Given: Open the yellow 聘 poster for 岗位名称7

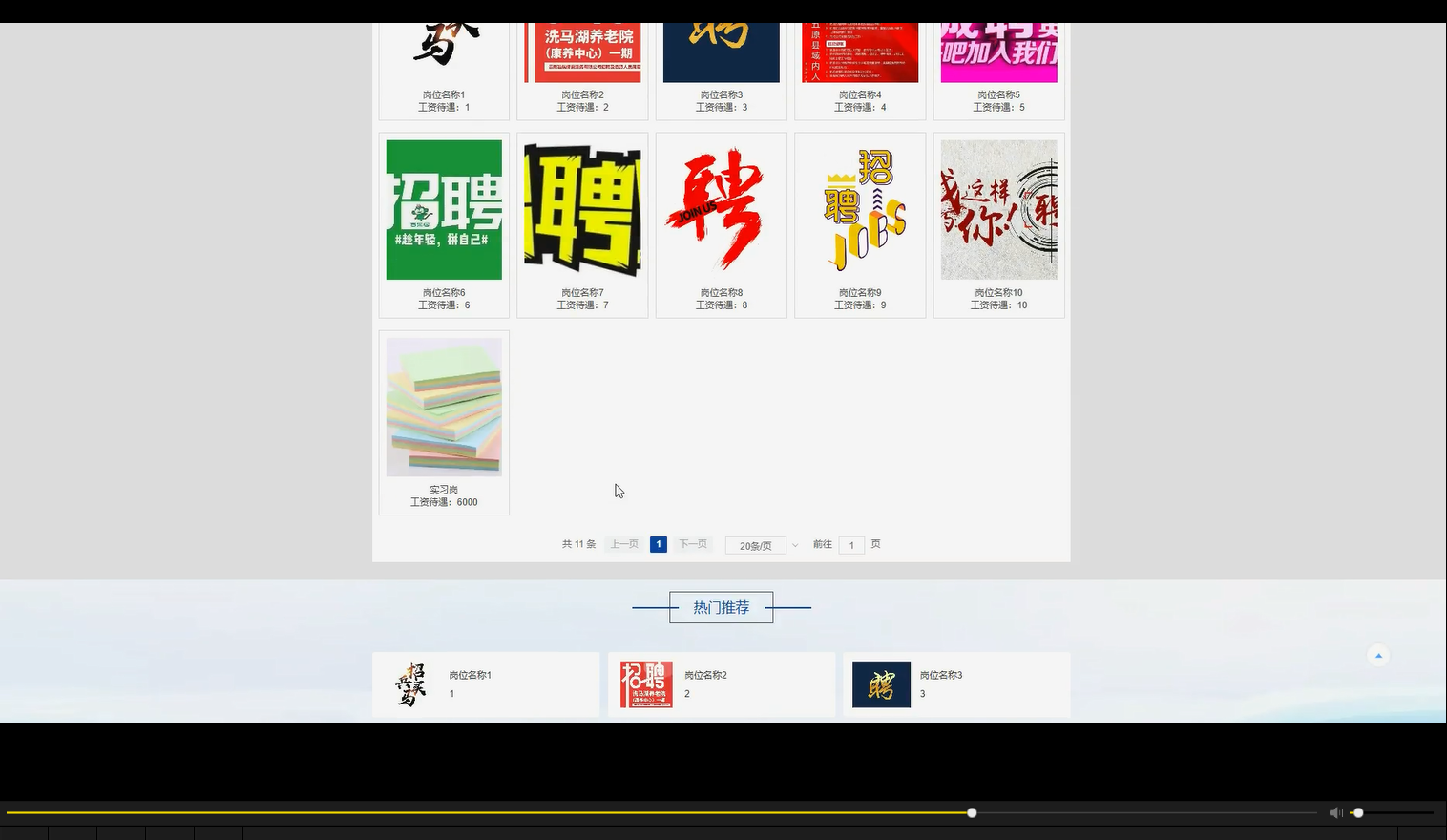Looking at the screenshot, I should [582, 210].
